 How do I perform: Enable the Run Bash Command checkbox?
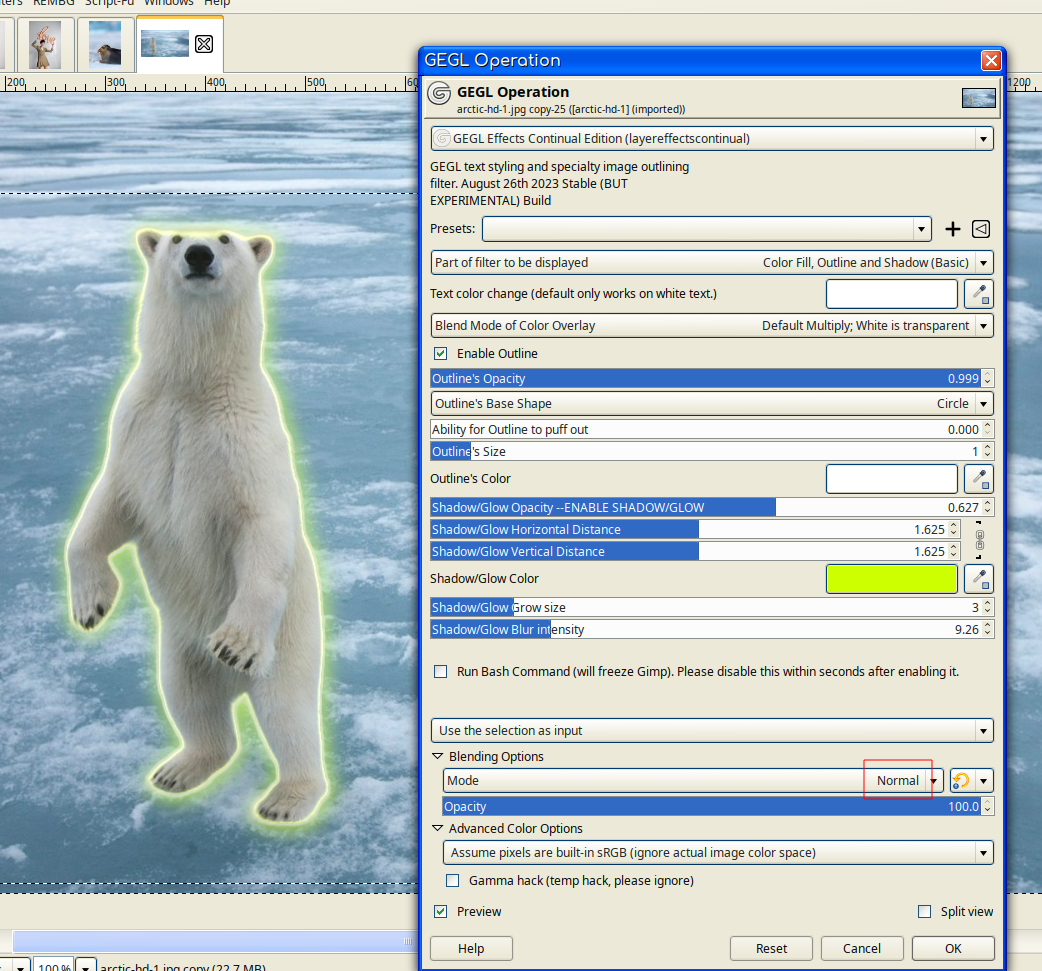441,671
